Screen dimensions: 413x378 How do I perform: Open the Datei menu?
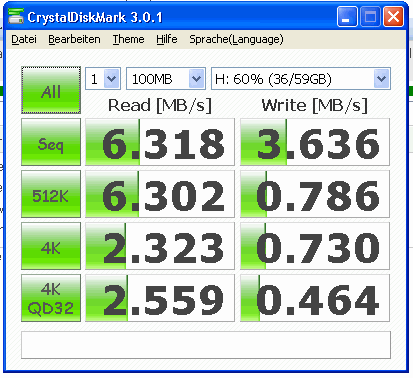pos(24,39)
